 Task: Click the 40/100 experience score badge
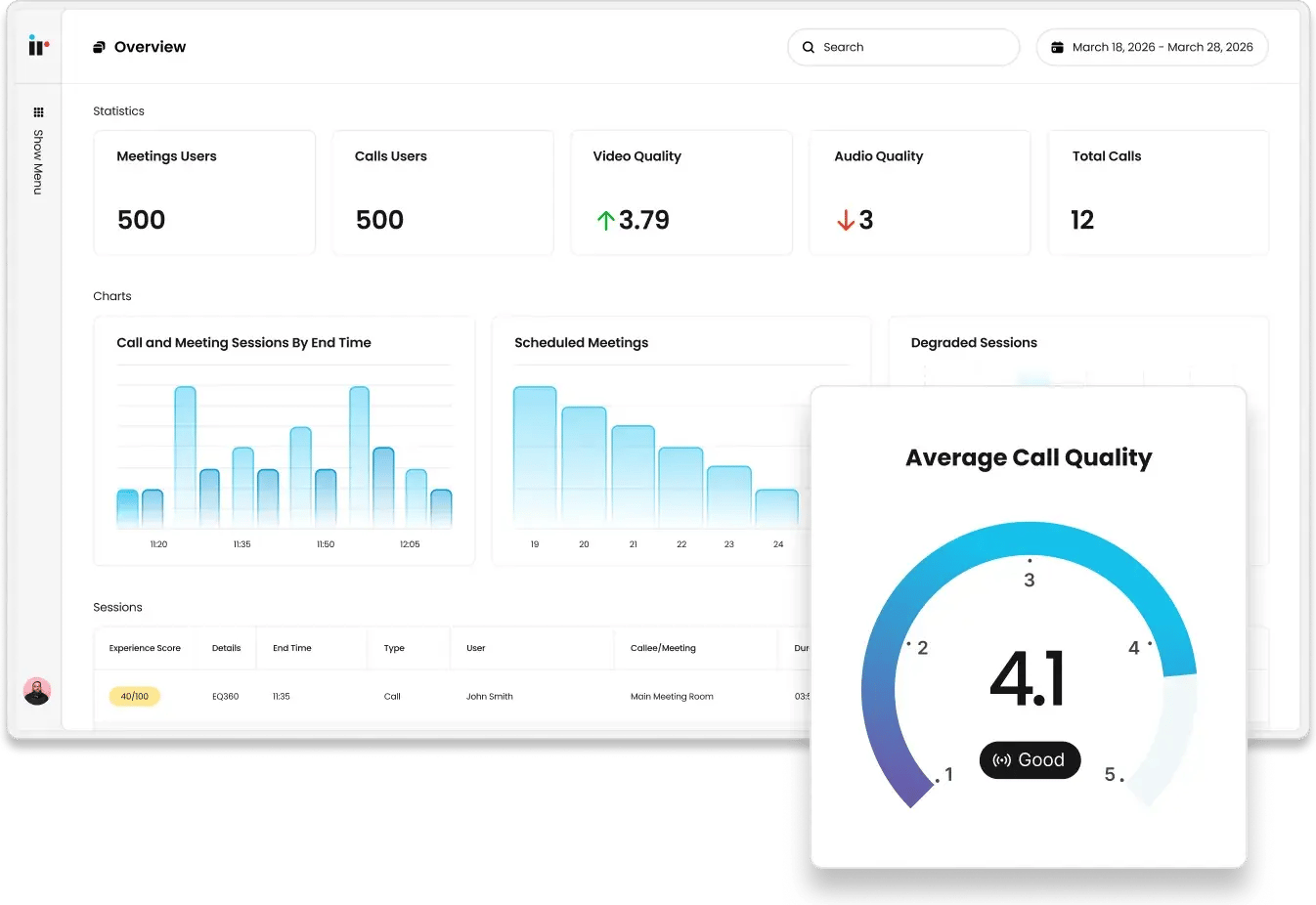(x=134, y=696)
